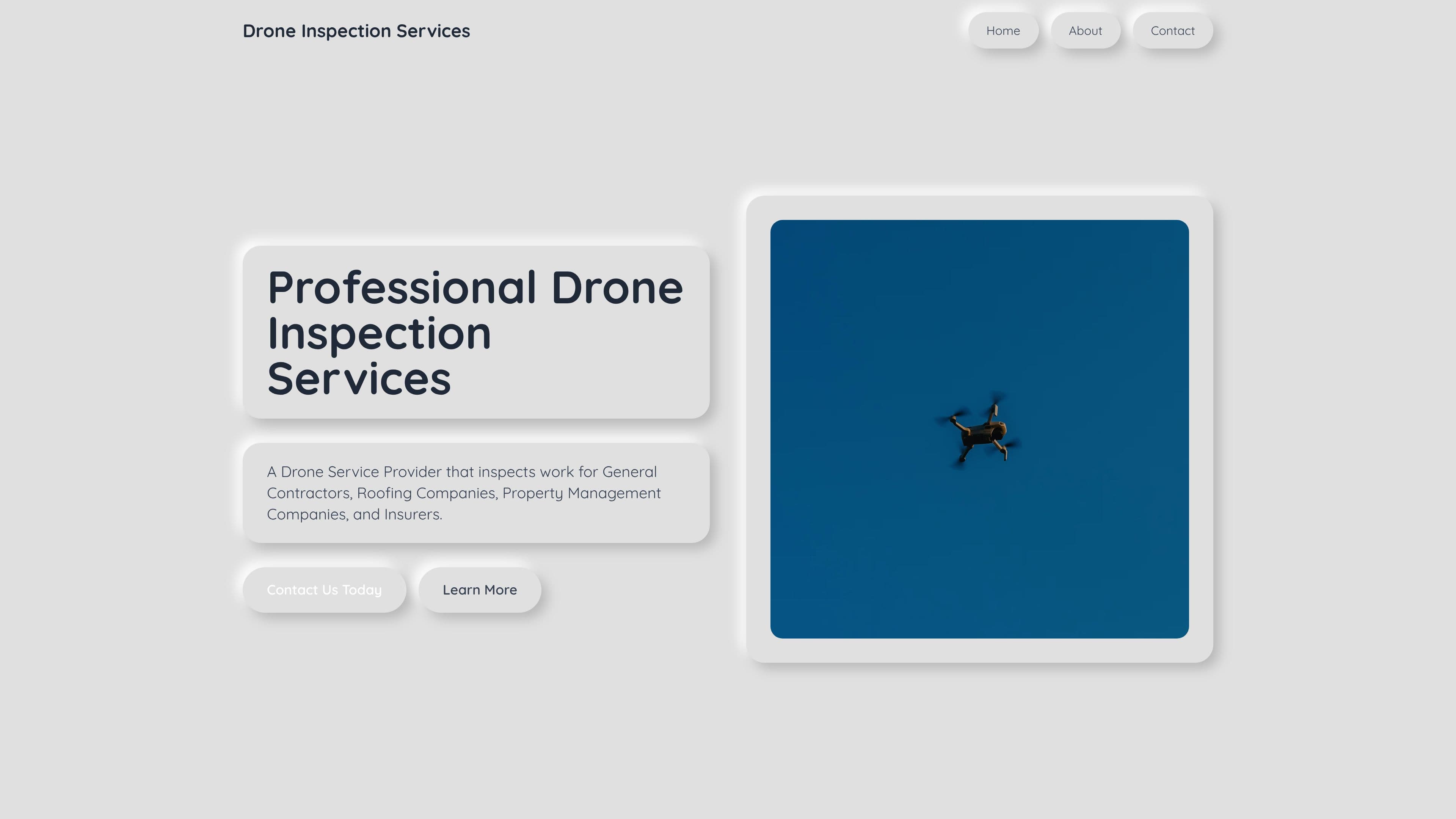The width and height of the screenshot is (1456, 819).
Task: Click the gray frame around drone photo
Action: (758, 430)
